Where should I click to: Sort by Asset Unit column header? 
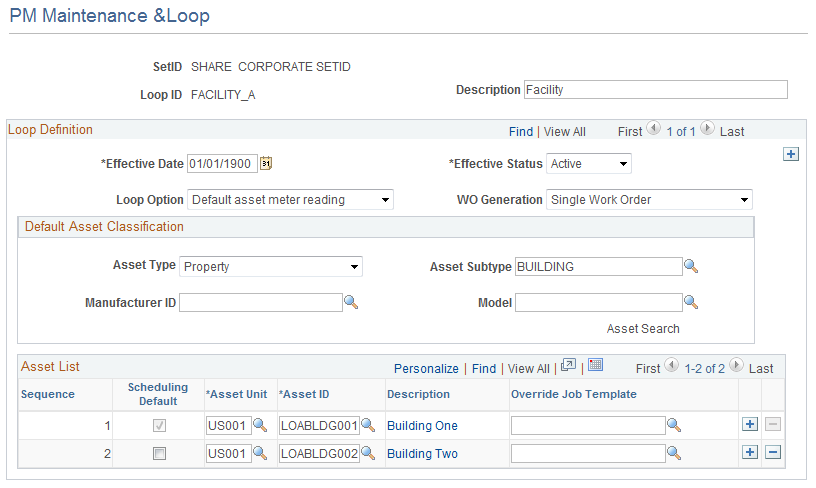tap(237, 394)
